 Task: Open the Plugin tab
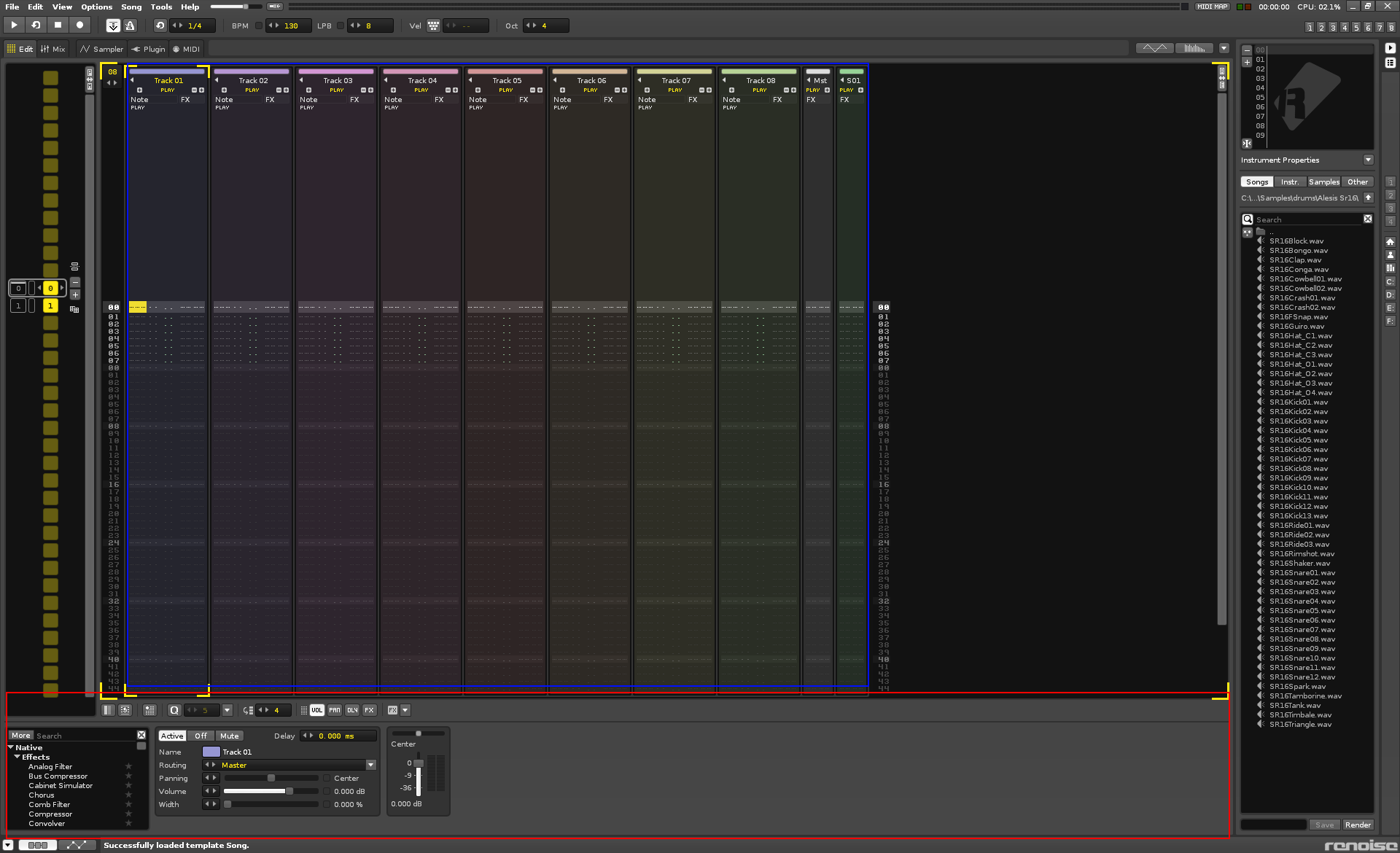tap(149, 49)
